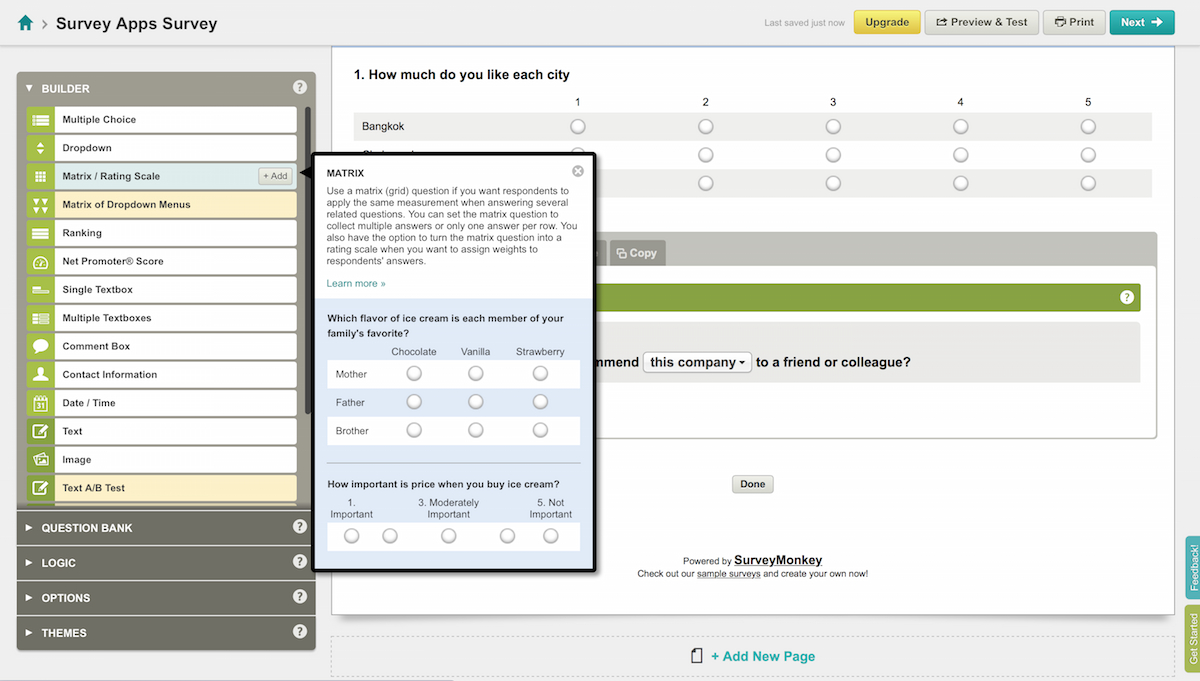Open the "this company" dropdown
1200x681 pixels.
[697, 362]
